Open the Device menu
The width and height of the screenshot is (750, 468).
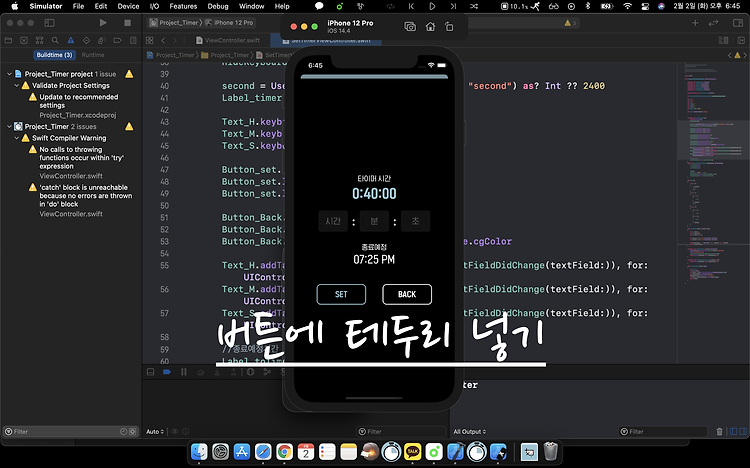coord(128,6)
